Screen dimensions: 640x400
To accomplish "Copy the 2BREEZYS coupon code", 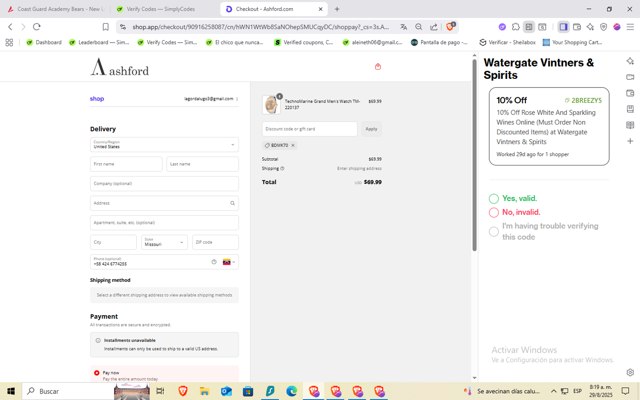I will coord(583,100).
